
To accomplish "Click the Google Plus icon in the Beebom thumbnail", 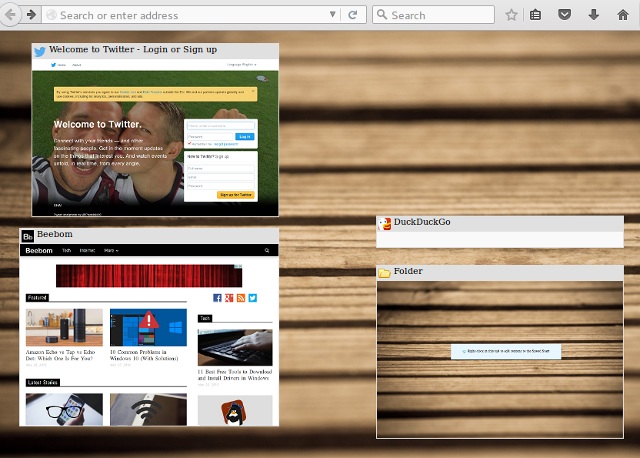I will pos(229,298).
